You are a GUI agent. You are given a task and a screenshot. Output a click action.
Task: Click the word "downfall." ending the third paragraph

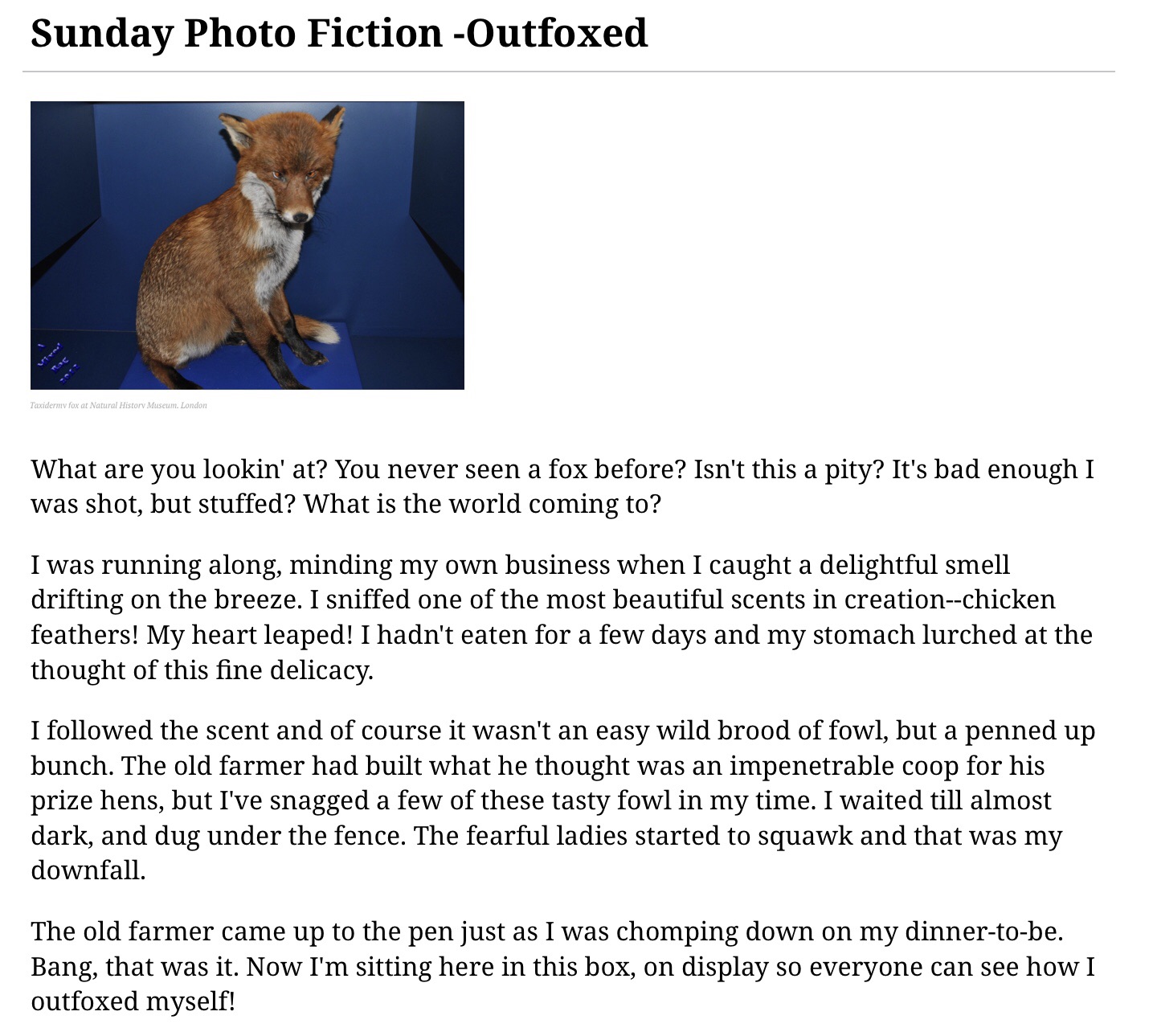point(88,870)
